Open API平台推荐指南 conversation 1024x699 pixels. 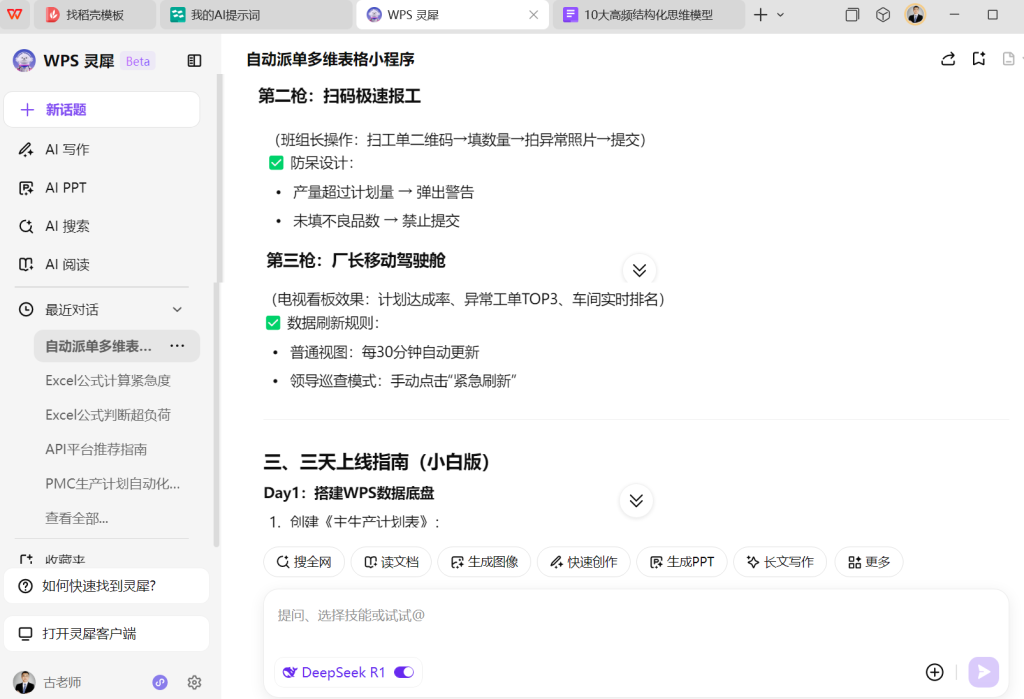(96, 449)
